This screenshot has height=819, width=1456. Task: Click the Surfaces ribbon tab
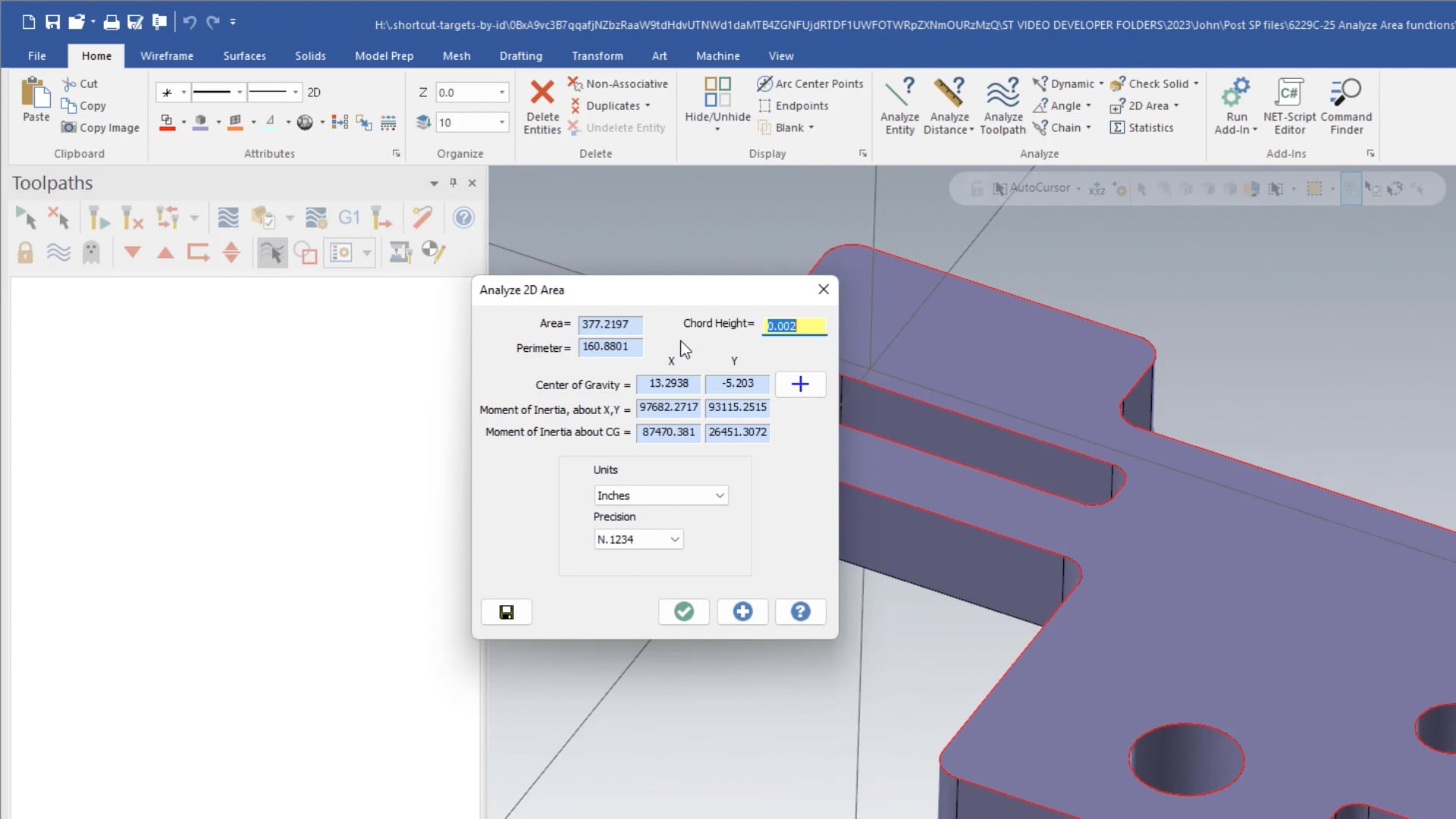point(245,55)
